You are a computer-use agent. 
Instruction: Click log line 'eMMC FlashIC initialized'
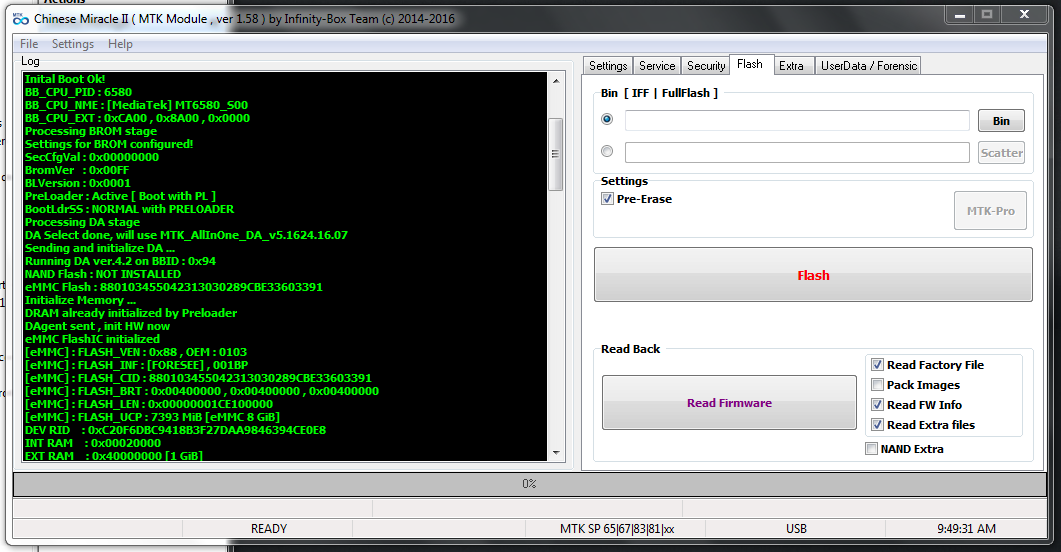click(92, 339)
